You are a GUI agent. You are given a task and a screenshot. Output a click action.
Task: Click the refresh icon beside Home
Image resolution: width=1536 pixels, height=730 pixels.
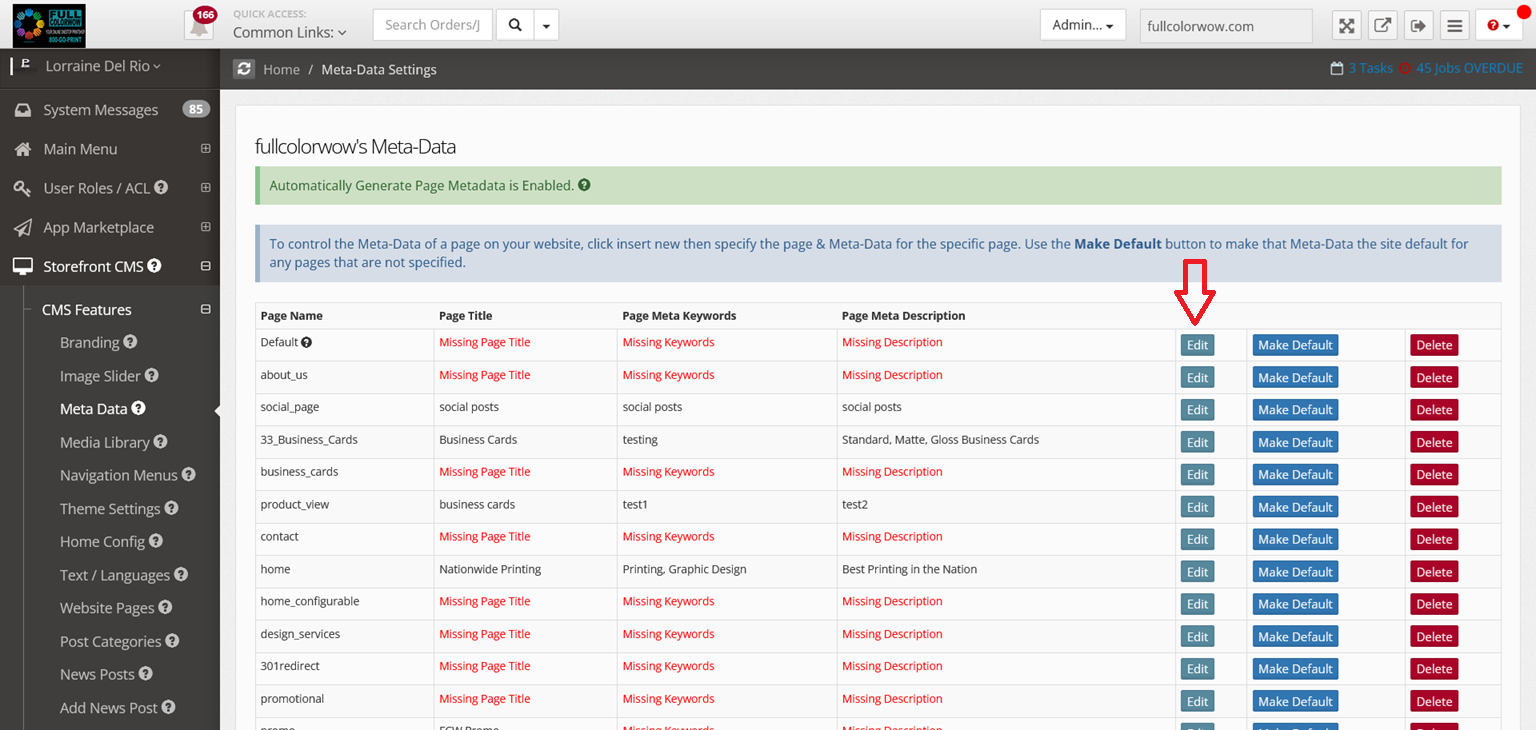pyautogui.click(x=244, y=69)
